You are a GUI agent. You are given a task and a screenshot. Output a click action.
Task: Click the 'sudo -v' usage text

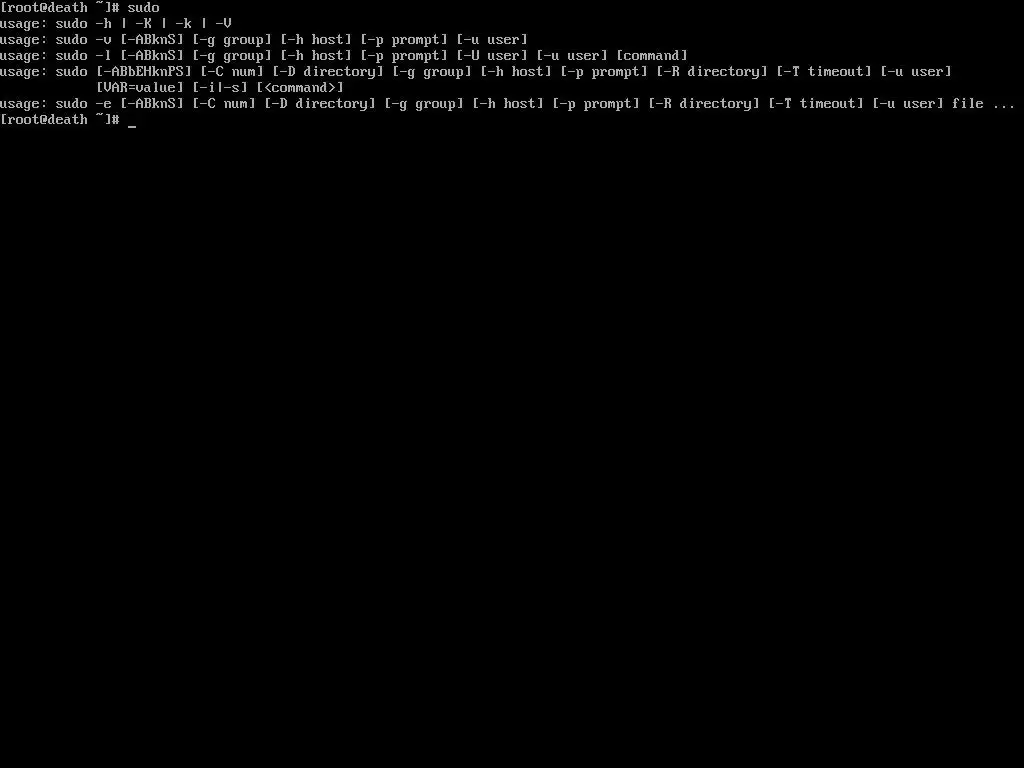tap(84, 40)
